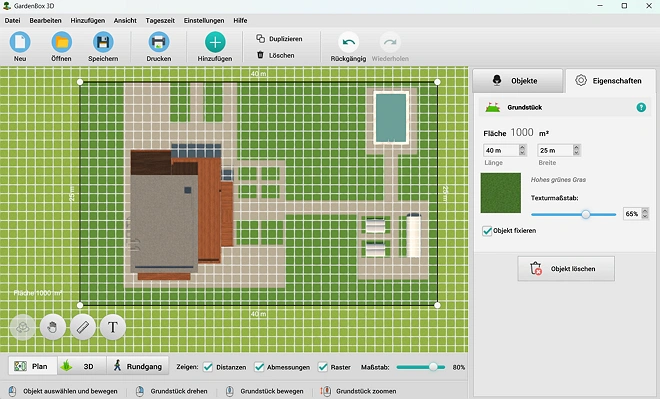Open the green help question mark
The height and width of the screenshot is (399, 660).
[641, 108]
